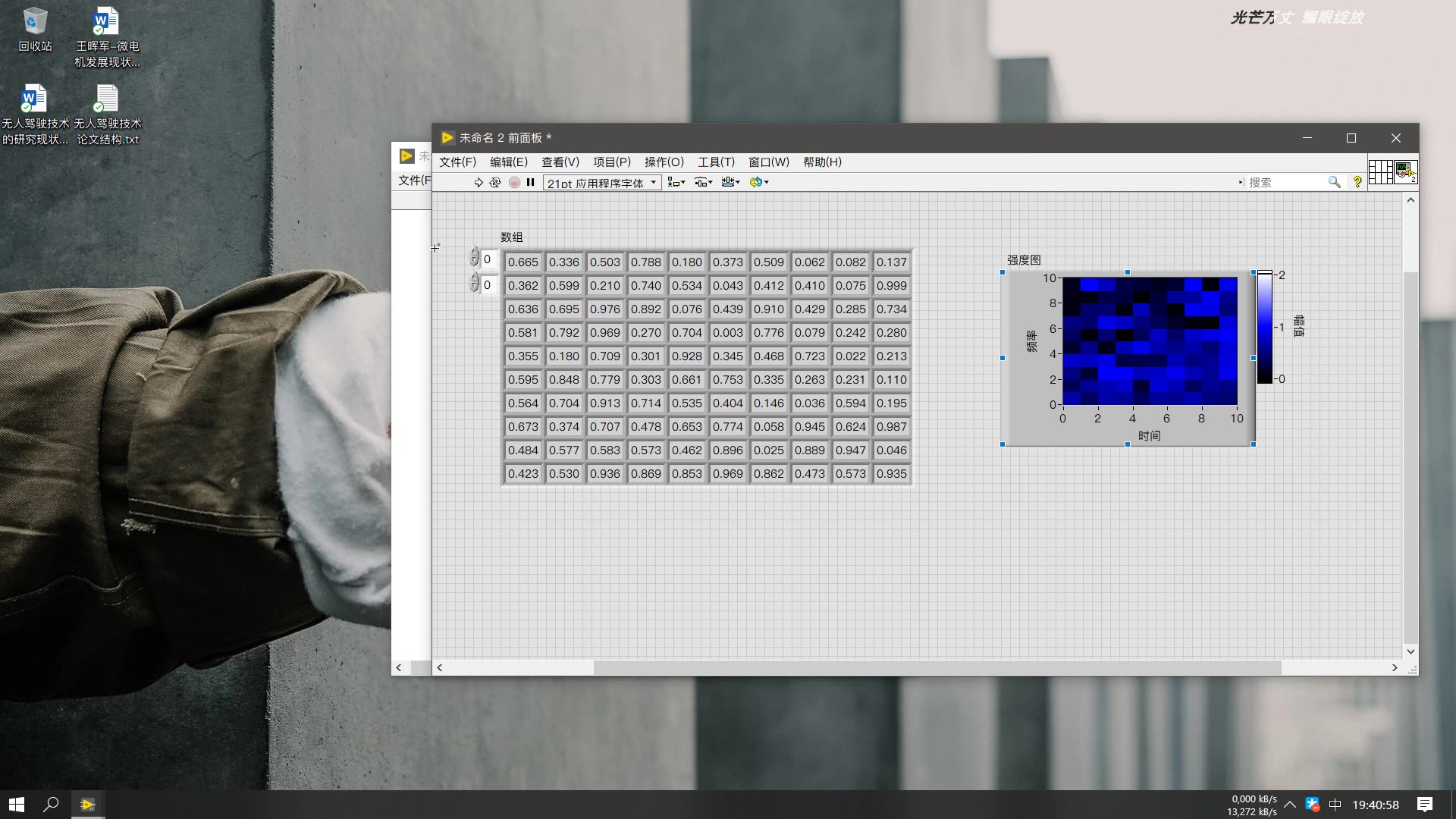The image size is (1456, 819).
Task: Click the VI icon in top-right corner
Action: (x=1406, y=171)
